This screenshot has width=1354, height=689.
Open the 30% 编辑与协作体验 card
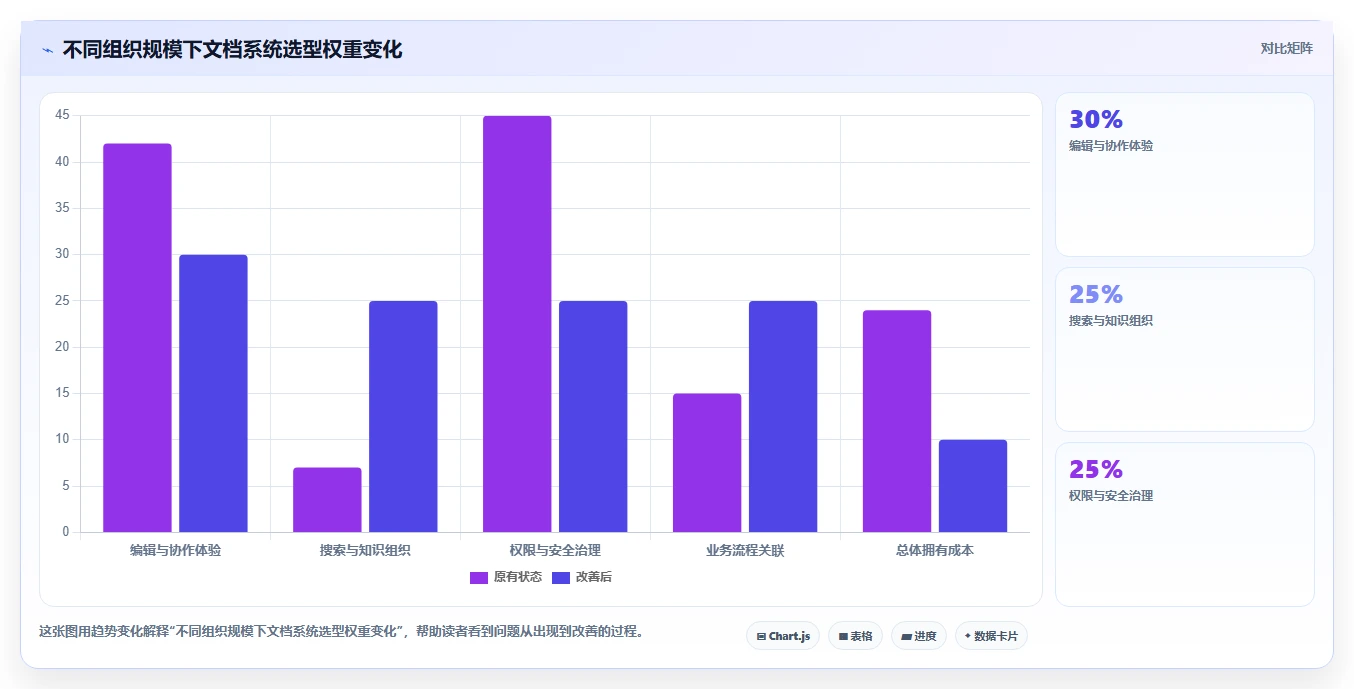tap(1185, 175)
